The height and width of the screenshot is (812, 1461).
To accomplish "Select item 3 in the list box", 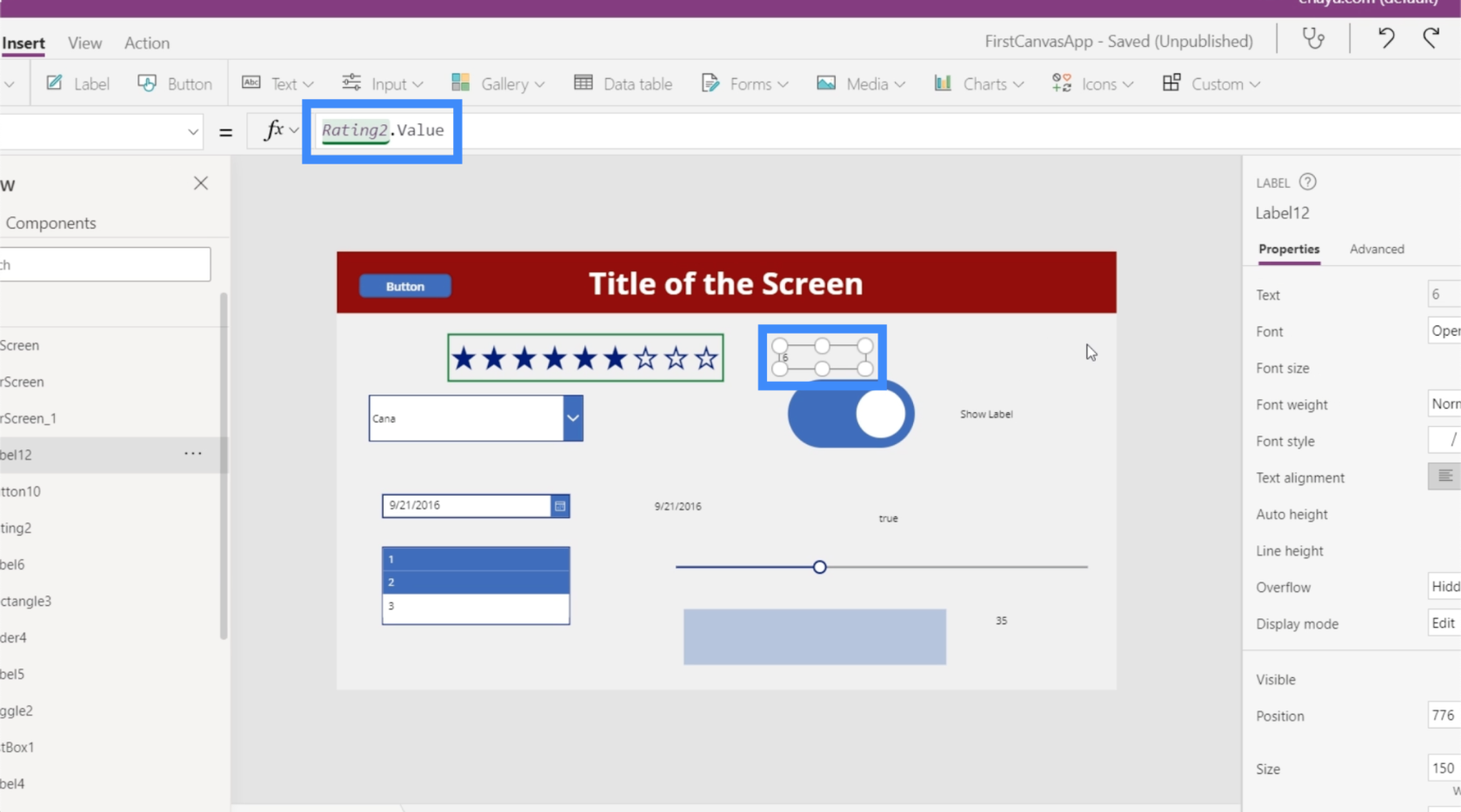I will 476,606.
